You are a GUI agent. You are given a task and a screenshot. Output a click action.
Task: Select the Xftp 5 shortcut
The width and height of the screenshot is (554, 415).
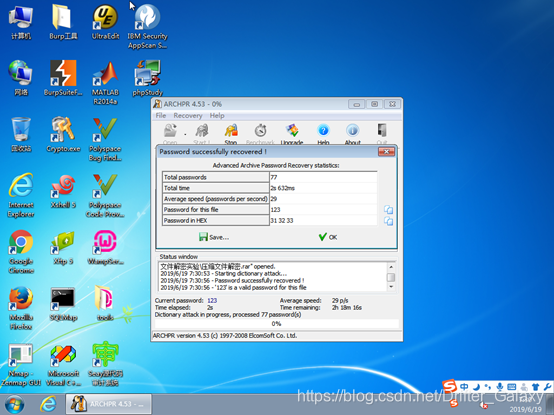coord(63,247)
